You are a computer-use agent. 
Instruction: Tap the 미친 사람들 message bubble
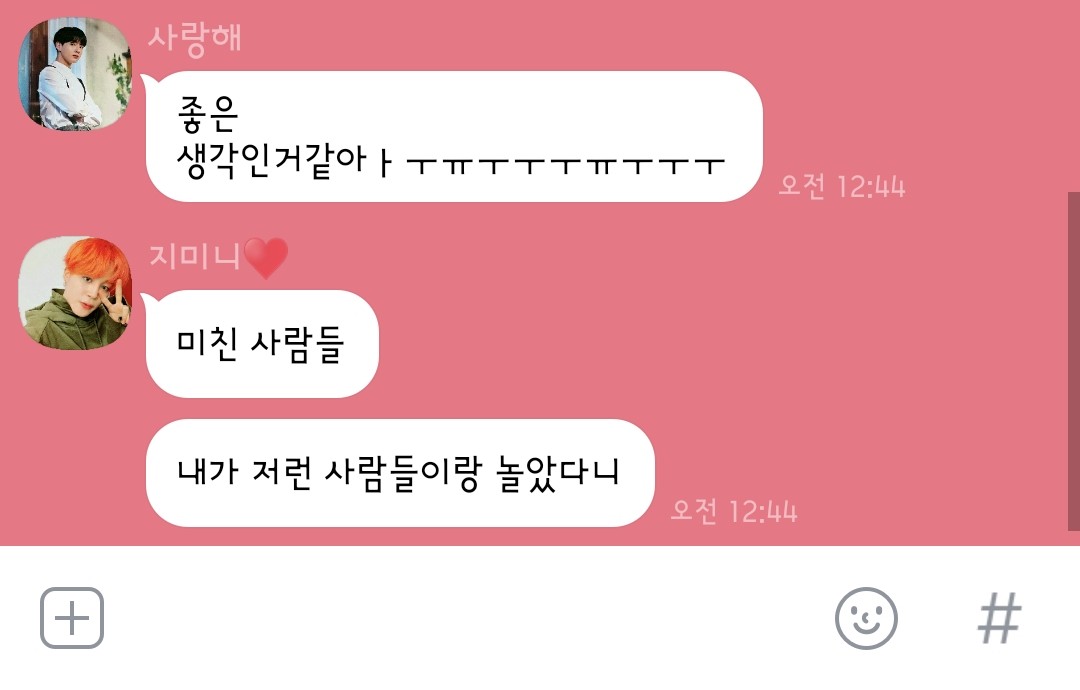(262, 344)
